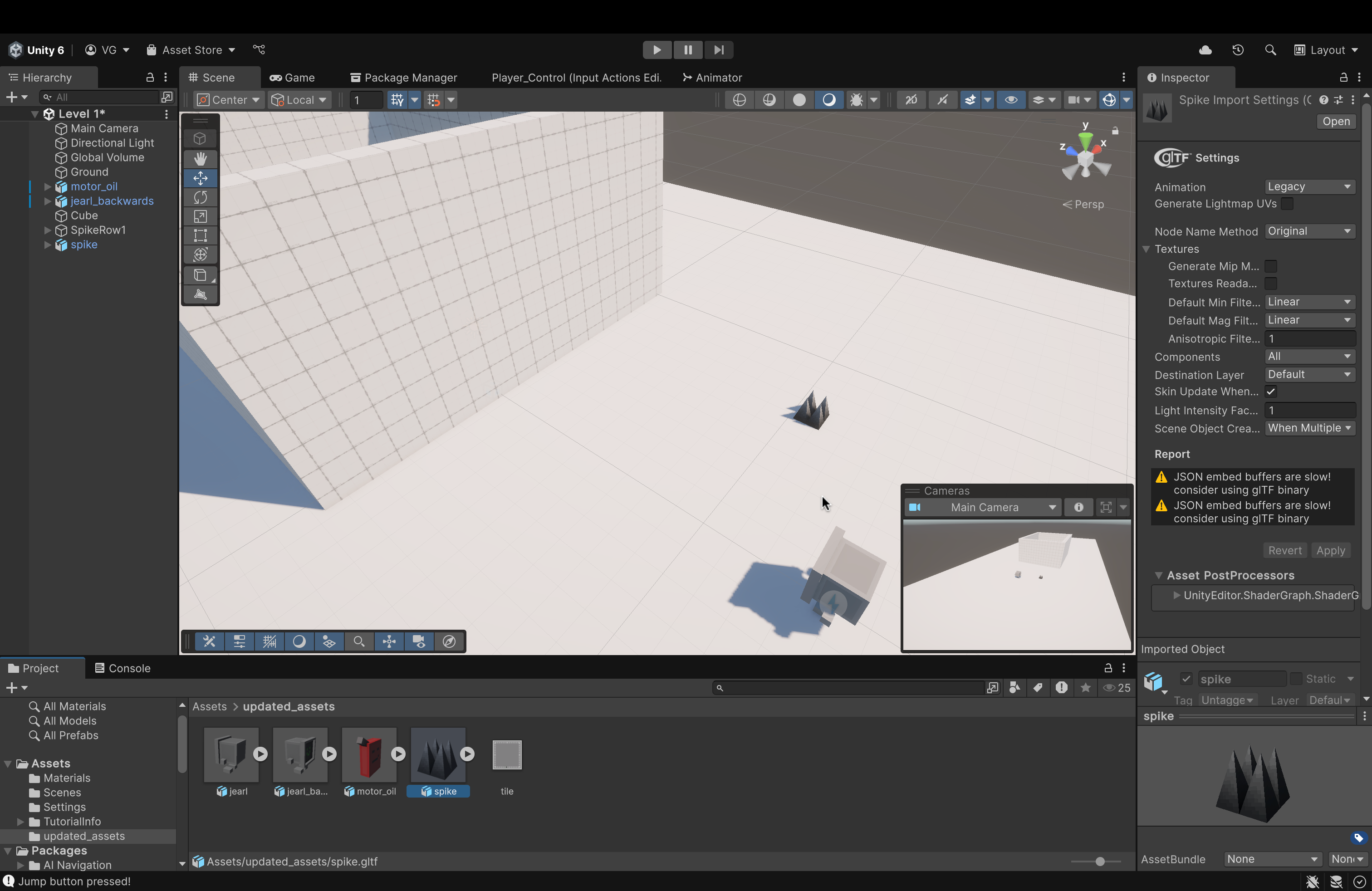Screen dimensions: 1372x891
Task: Select the Hand (View) tool
Action: tap(200, 158)
